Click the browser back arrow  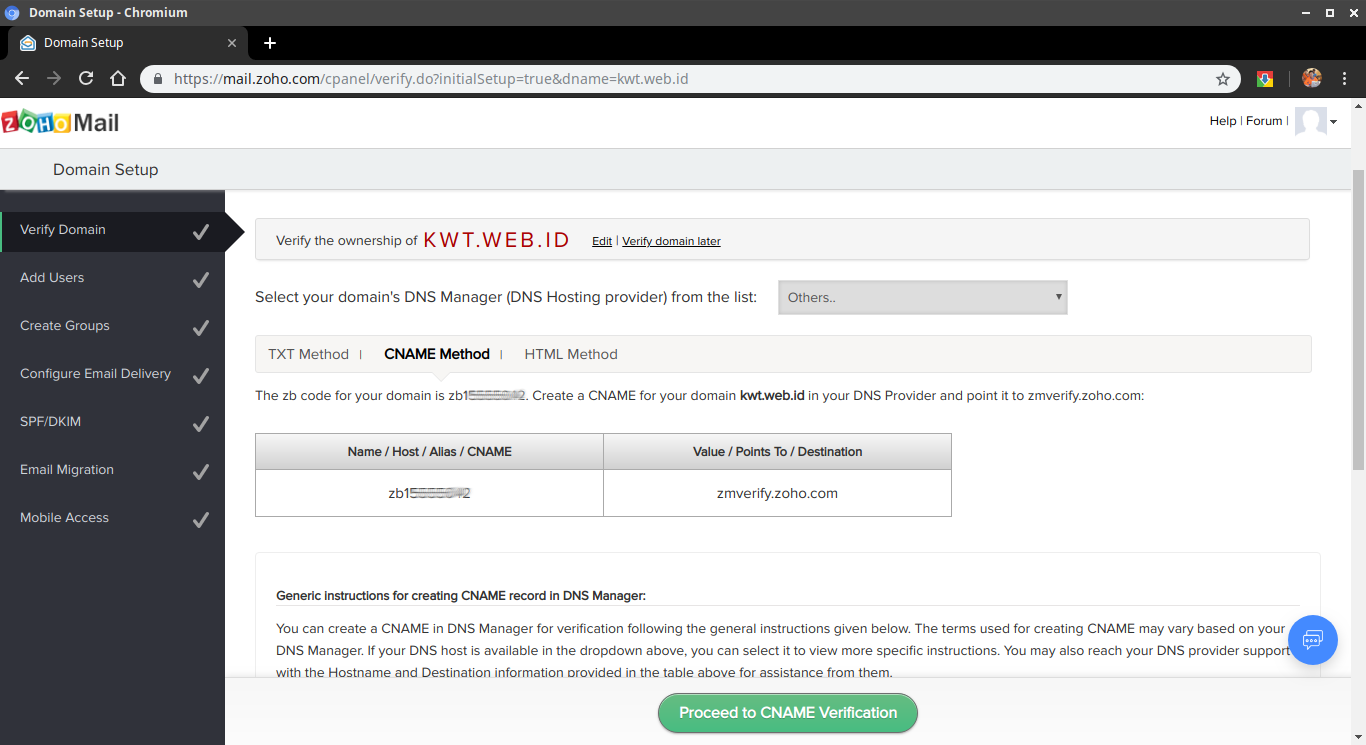coord(22,79)
